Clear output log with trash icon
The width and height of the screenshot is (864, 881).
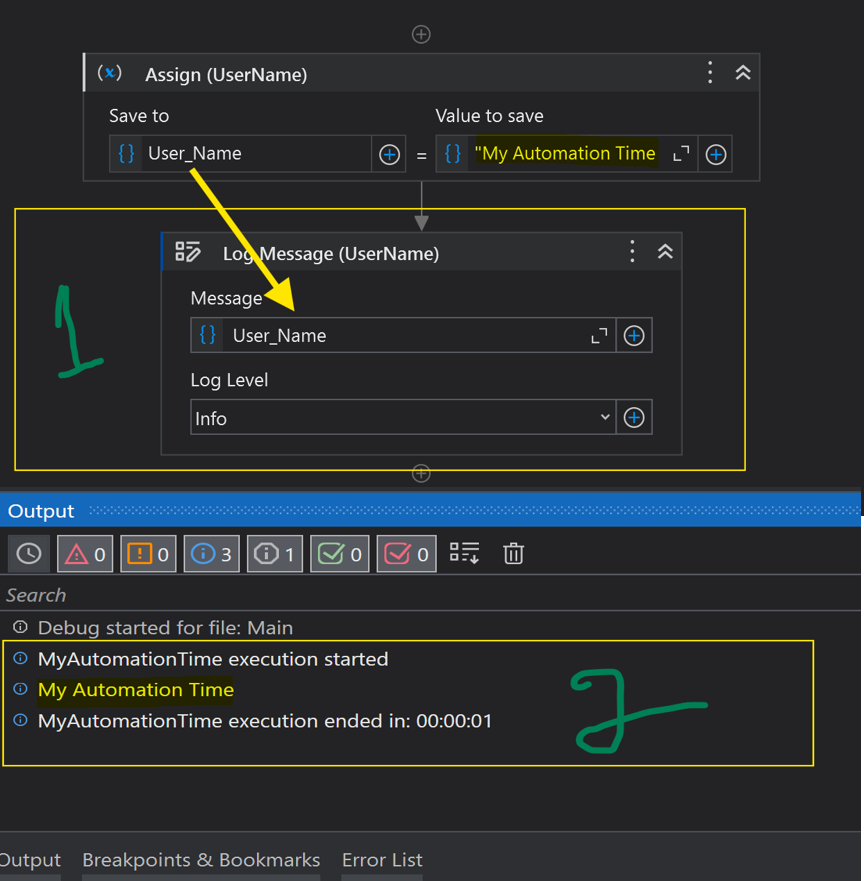[x=513, y=553]
